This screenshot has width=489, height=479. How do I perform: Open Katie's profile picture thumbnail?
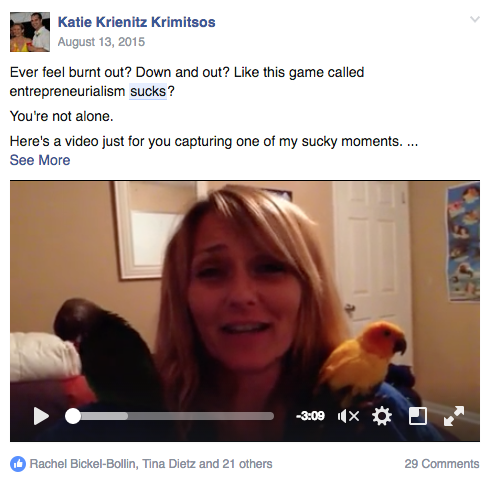[30, 32]
